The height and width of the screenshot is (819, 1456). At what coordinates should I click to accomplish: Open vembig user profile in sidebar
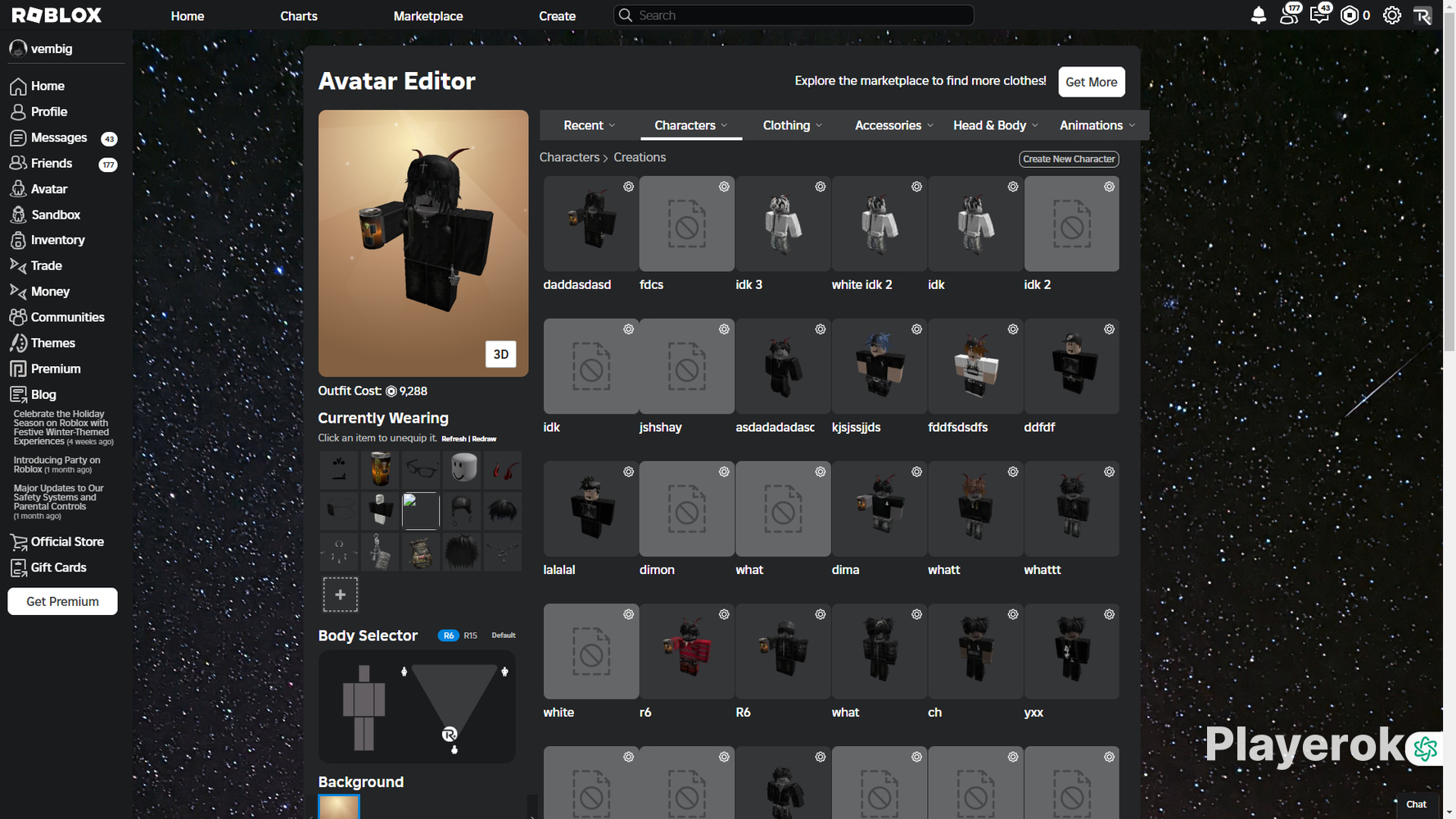coord(41,48)
